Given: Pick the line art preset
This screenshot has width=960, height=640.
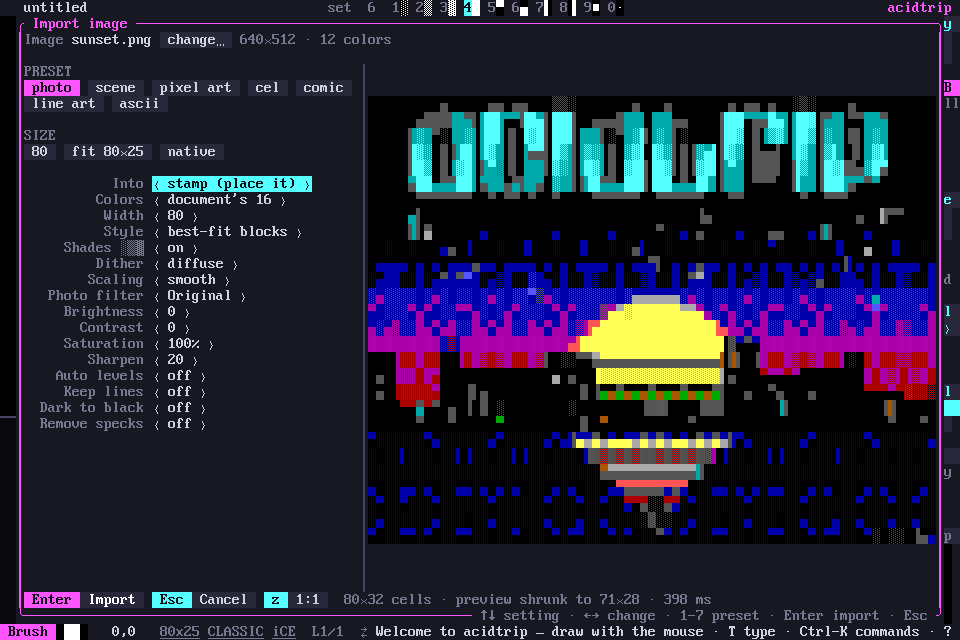Looking at the screenshot, I should tap(64, 104).
